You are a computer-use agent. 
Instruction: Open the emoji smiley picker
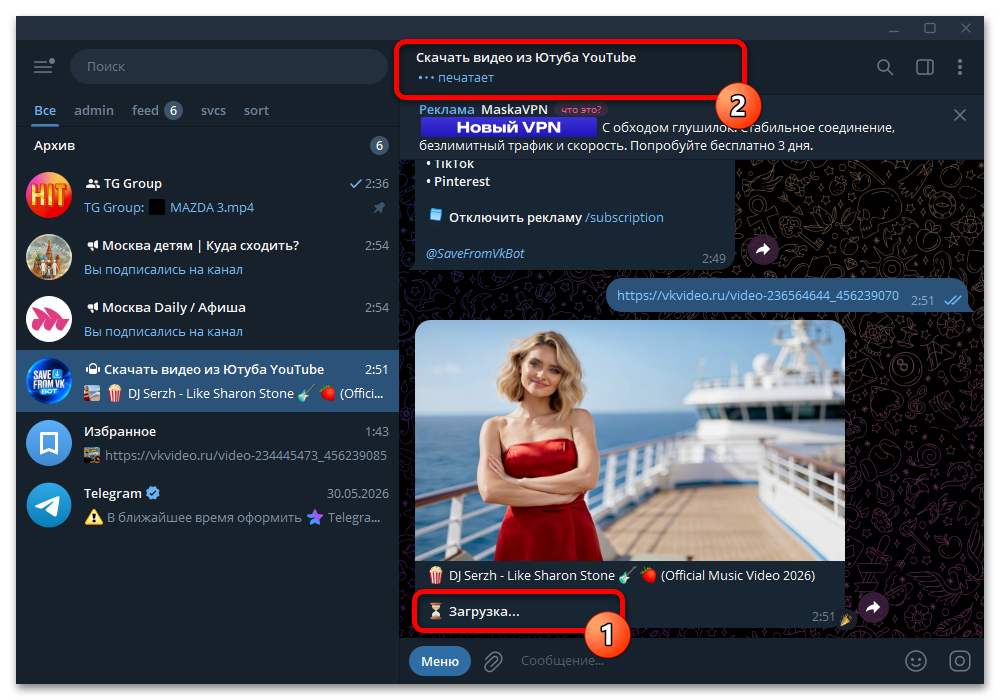click(916, 661)
